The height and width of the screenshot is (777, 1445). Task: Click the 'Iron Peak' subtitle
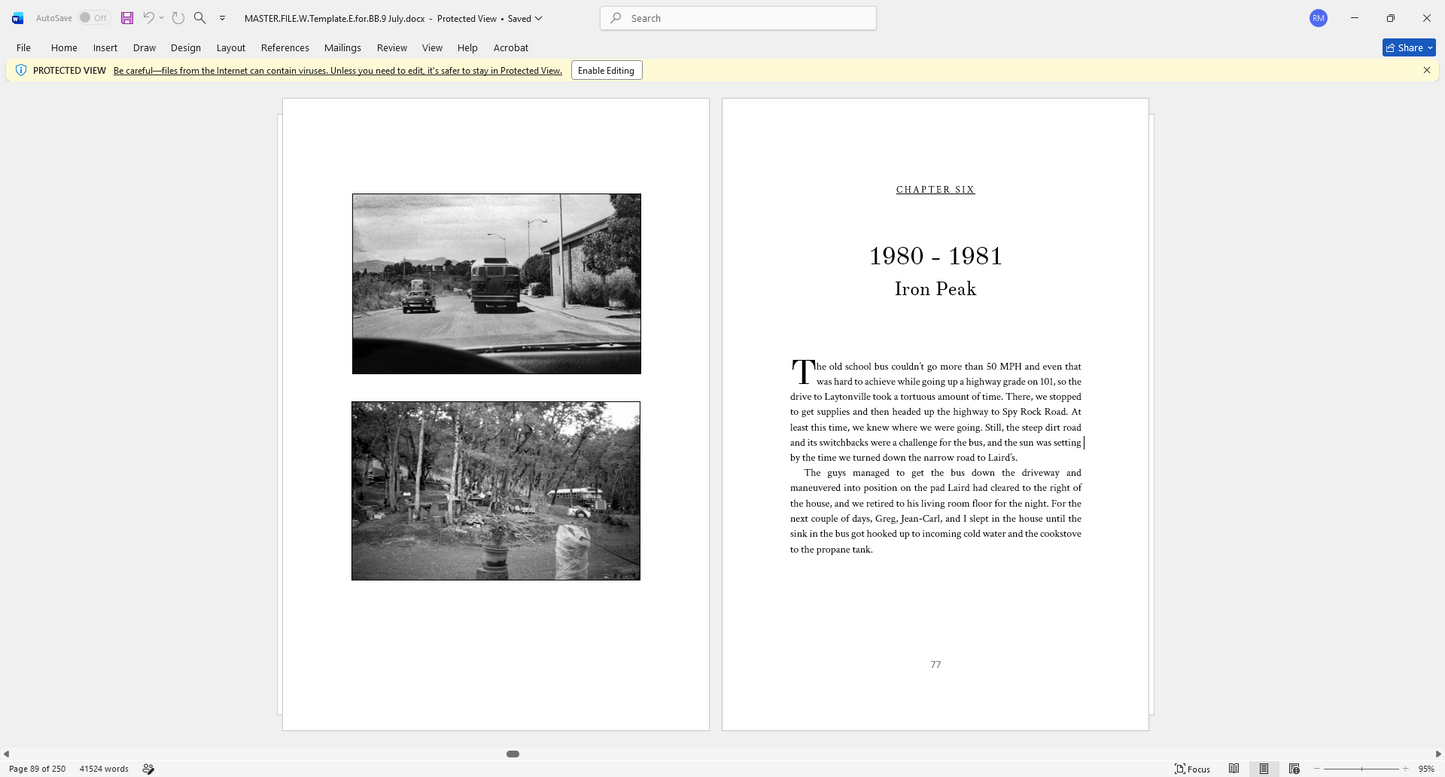coord(935,289)
